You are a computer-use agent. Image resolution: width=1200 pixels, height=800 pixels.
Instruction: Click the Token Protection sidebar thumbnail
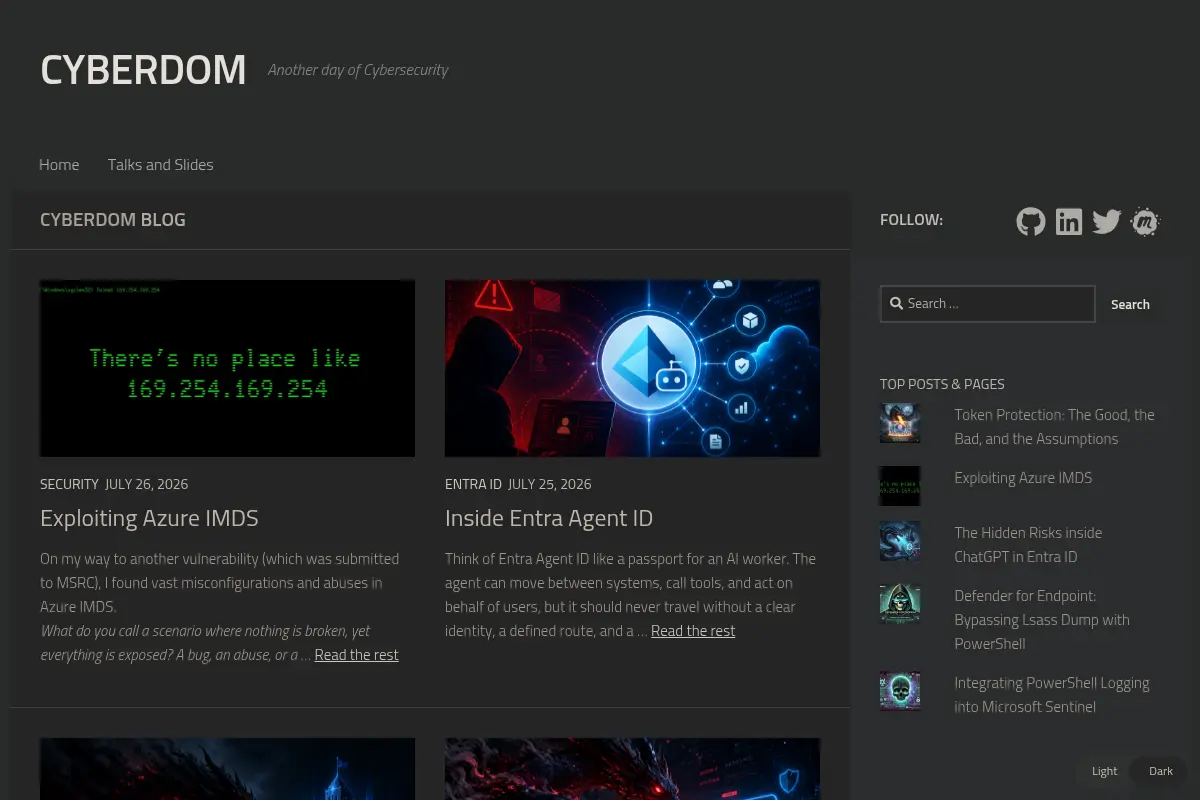[x=900, y=423]
